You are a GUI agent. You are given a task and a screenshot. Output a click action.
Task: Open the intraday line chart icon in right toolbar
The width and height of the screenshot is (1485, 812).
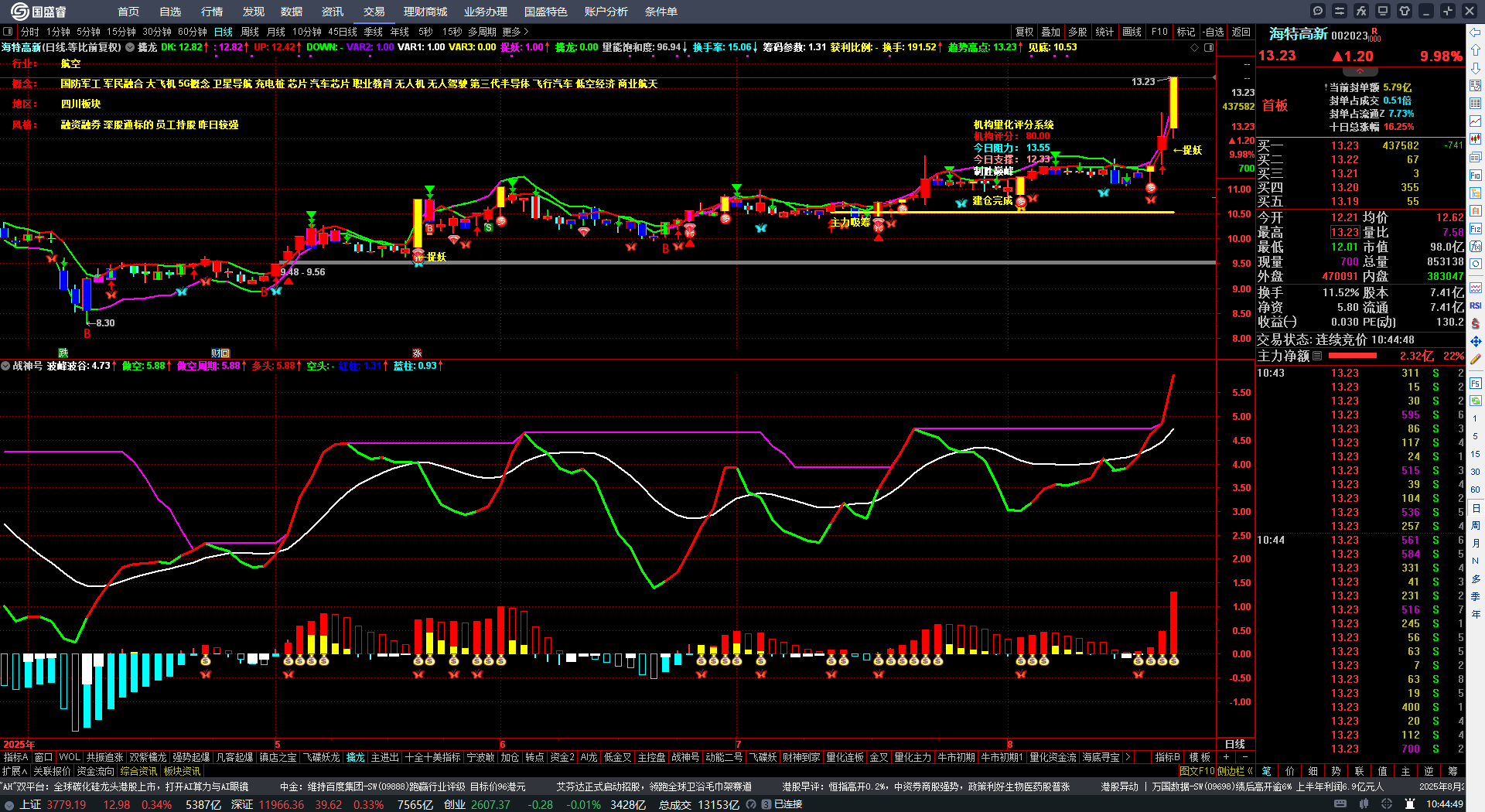point(1476,121)
